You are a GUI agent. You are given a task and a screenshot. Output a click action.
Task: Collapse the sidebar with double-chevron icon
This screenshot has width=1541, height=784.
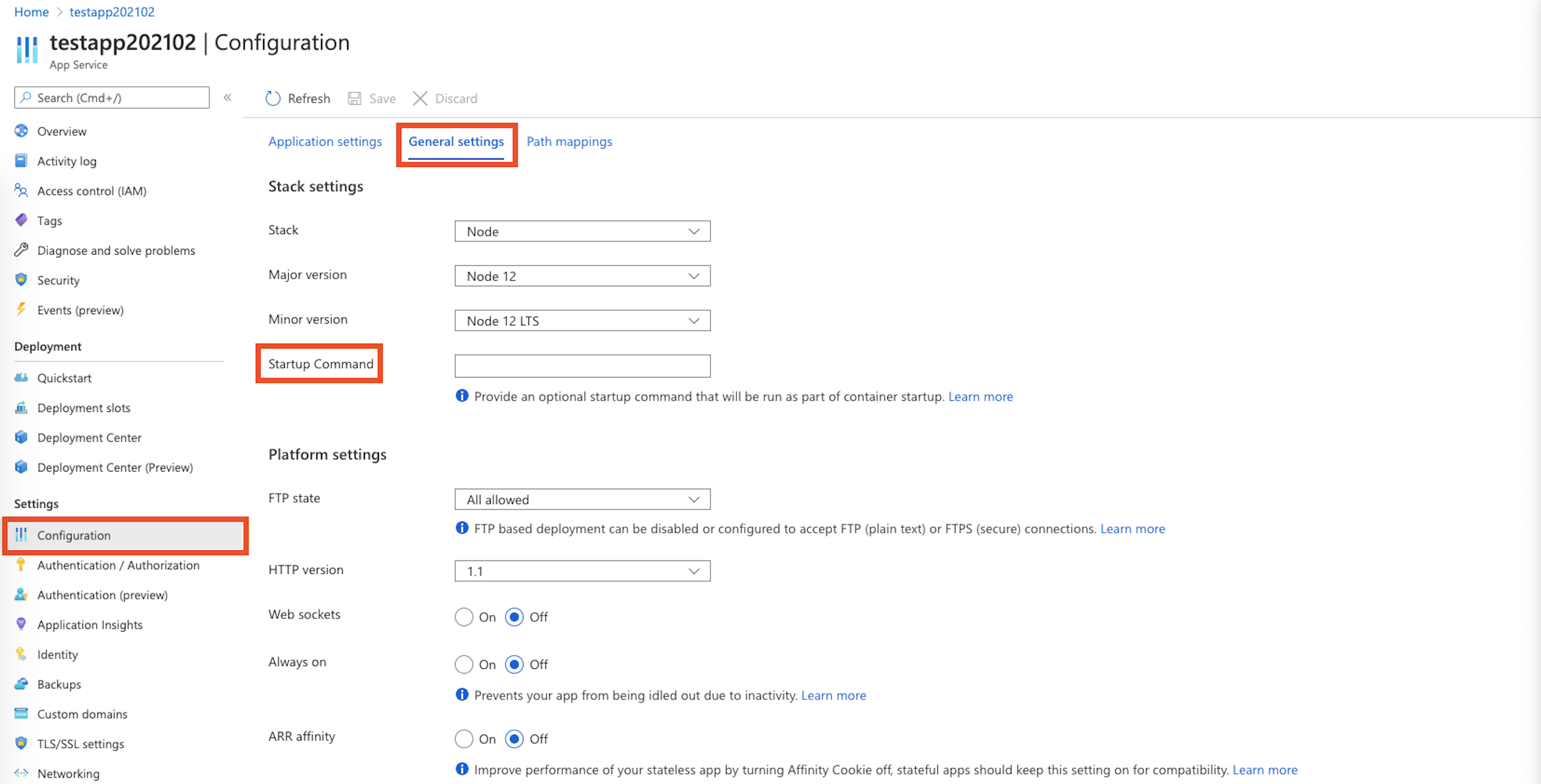point(228,97)
